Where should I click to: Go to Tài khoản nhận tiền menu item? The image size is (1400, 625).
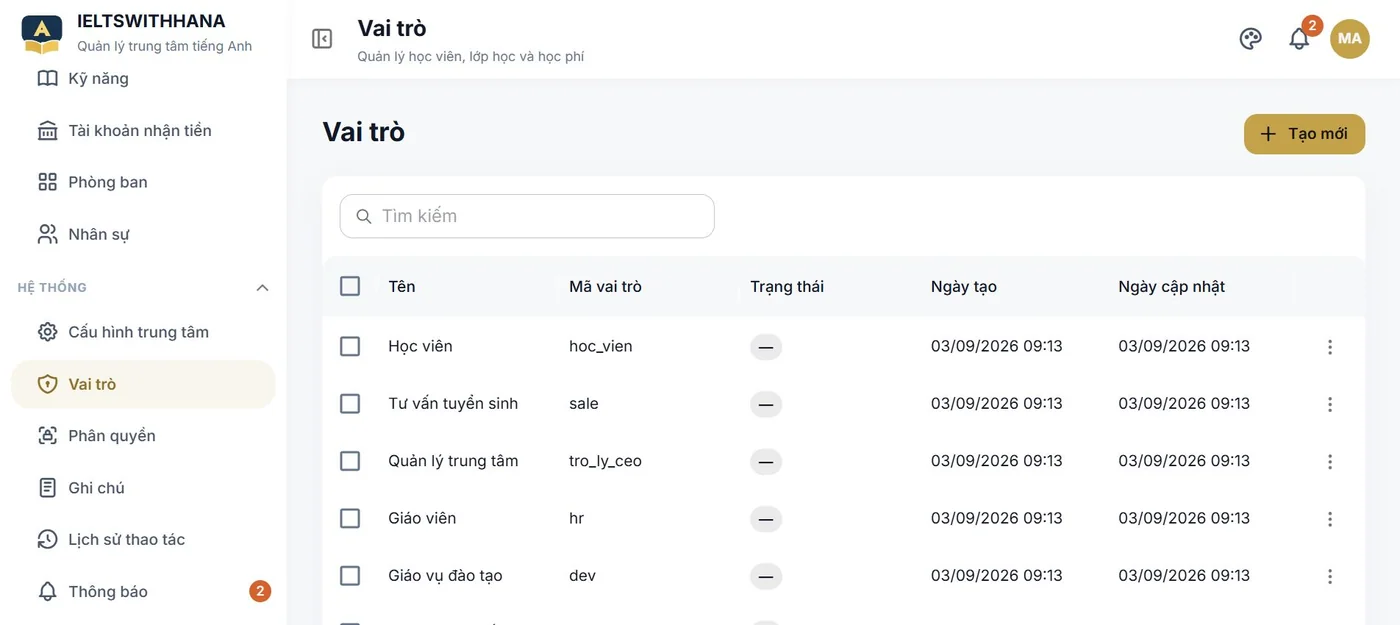[x=143, y=131]
